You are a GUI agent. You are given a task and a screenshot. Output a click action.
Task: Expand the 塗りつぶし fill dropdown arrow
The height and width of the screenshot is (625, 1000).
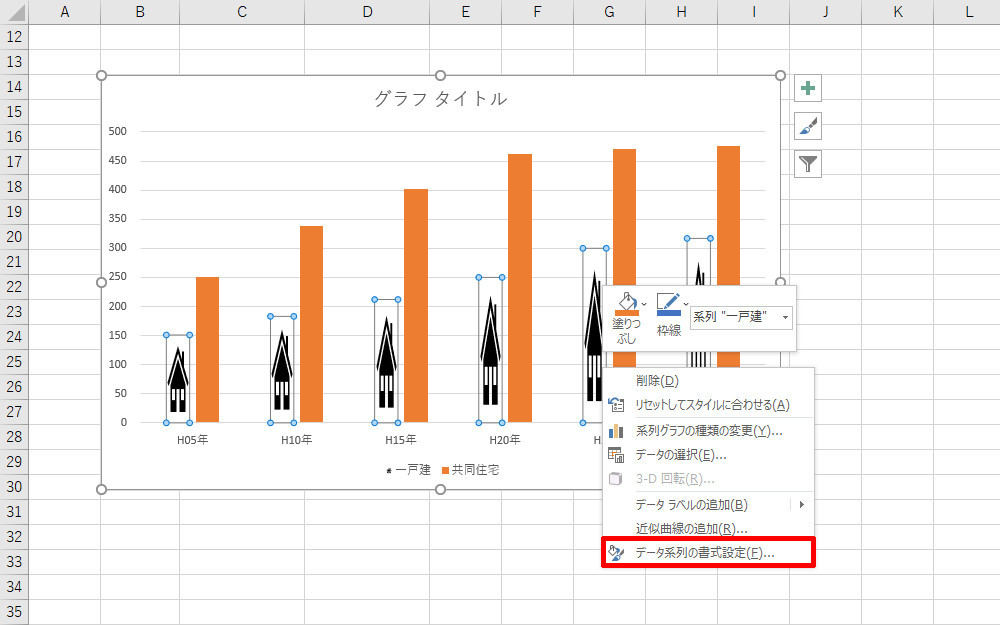[x=644, y=304]
